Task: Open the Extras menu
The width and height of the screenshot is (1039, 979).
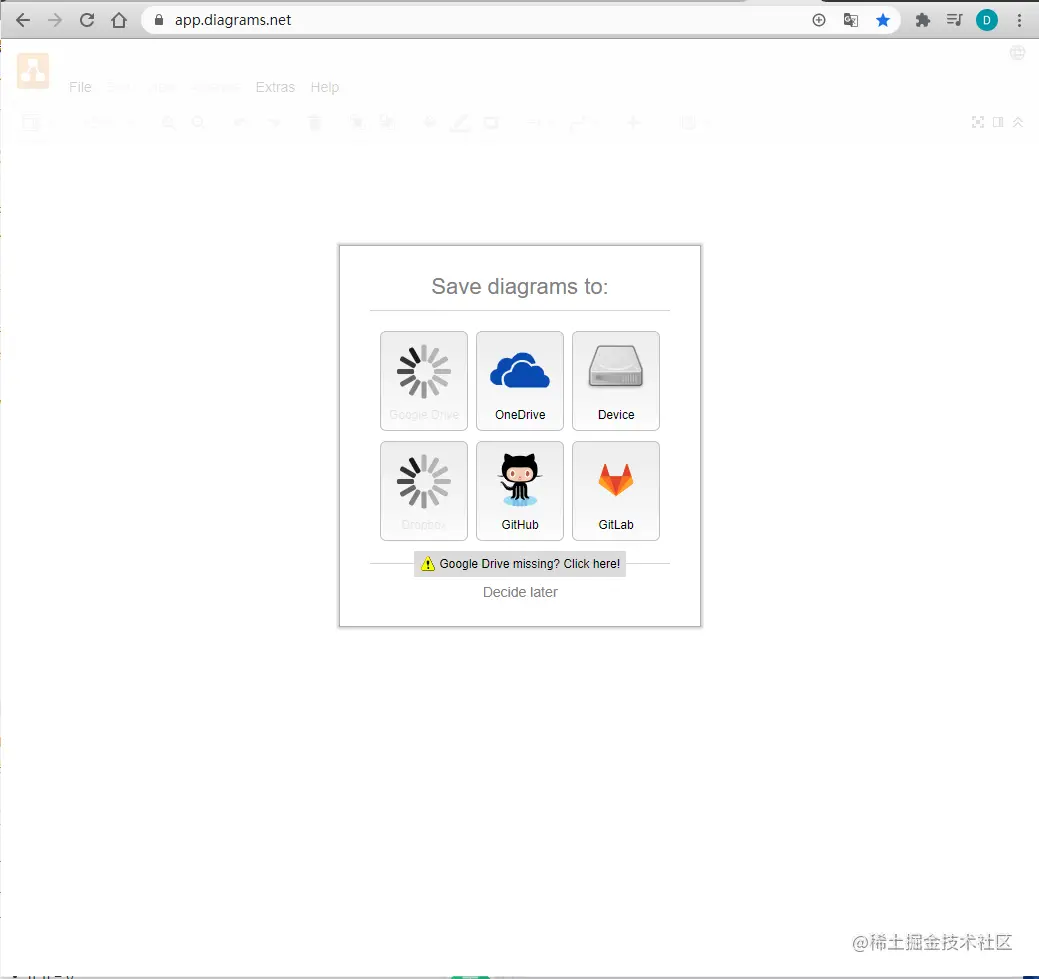Action: [275, 87]
